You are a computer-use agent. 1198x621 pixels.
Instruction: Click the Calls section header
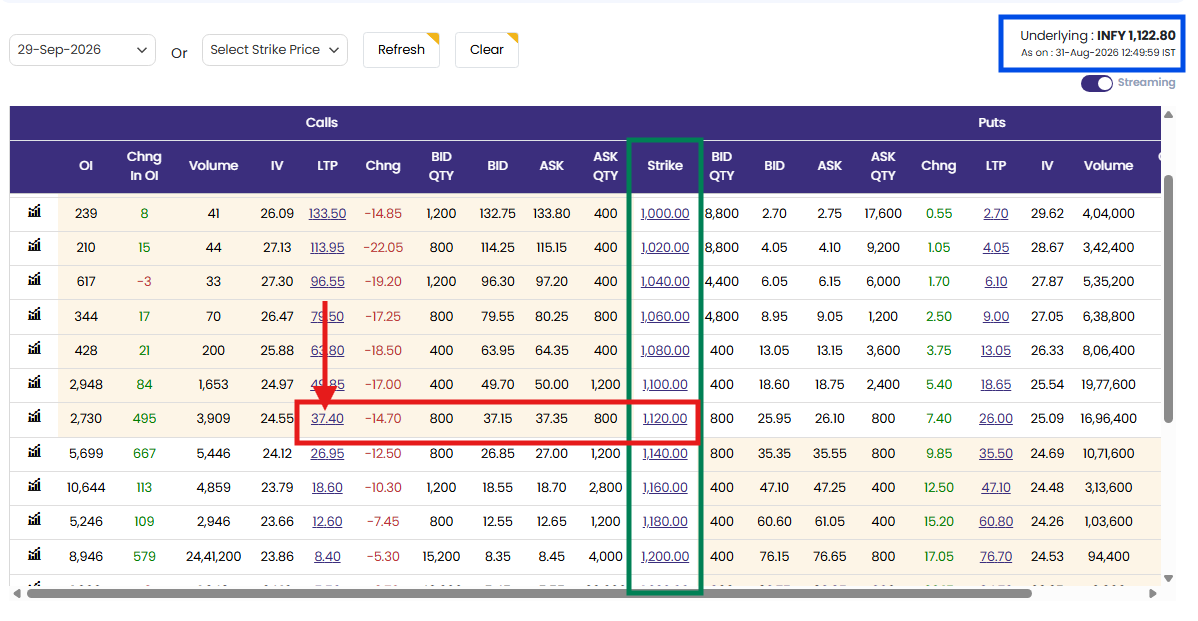322,122
